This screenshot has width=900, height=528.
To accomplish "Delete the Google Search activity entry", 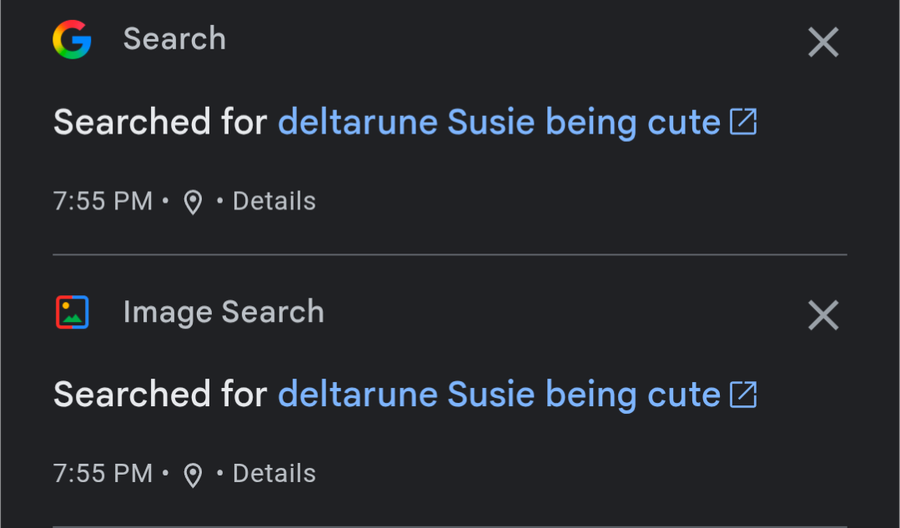I will click(823, 42).
